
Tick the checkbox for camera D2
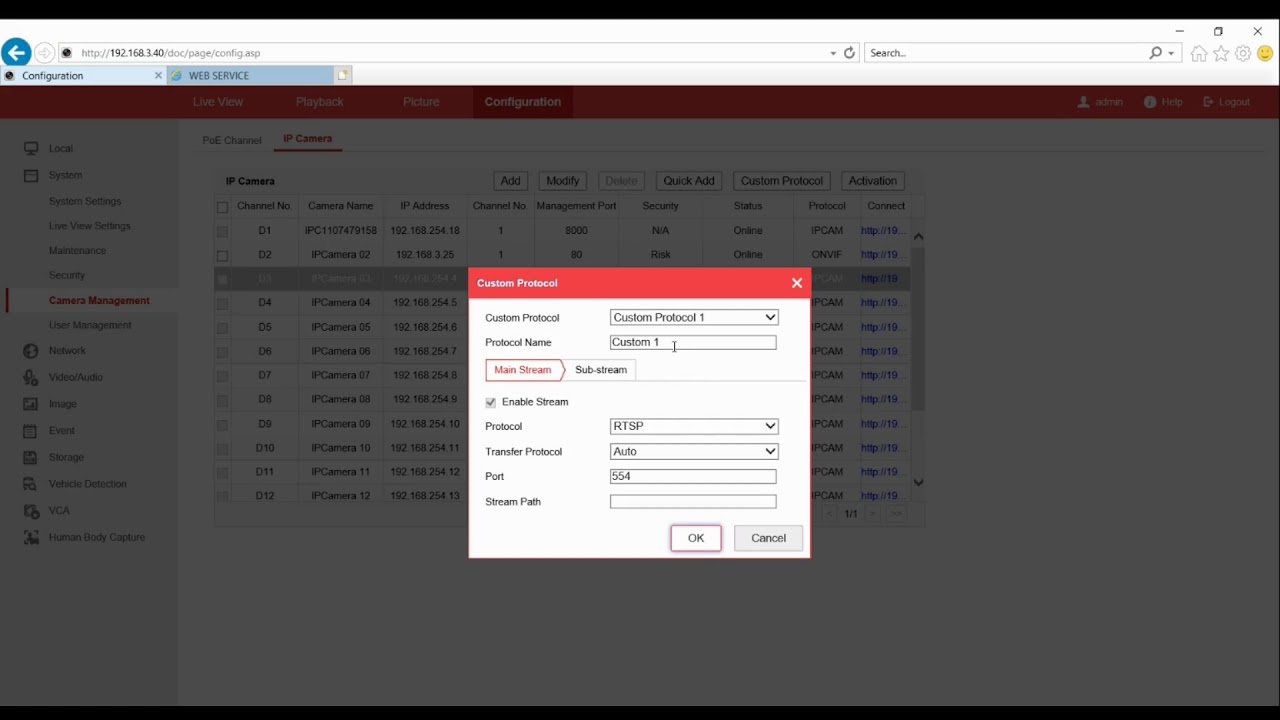(x=222, y=255)
